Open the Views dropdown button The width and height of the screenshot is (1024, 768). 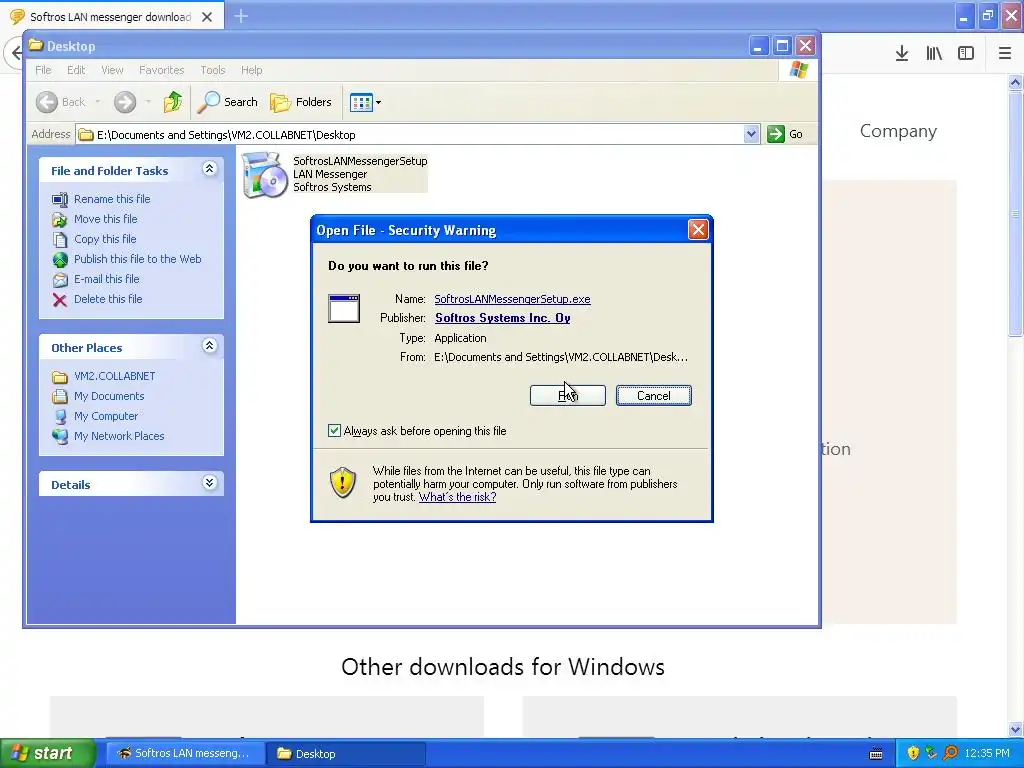click(365, 102)
